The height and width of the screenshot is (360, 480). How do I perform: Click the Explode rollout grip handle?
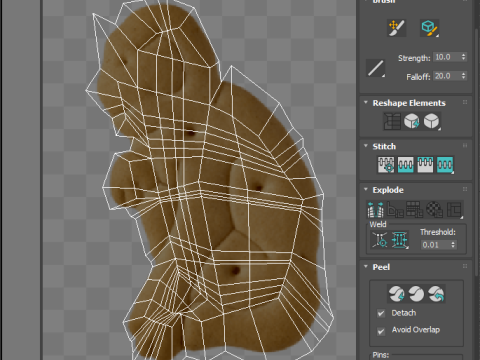point(465,189)
